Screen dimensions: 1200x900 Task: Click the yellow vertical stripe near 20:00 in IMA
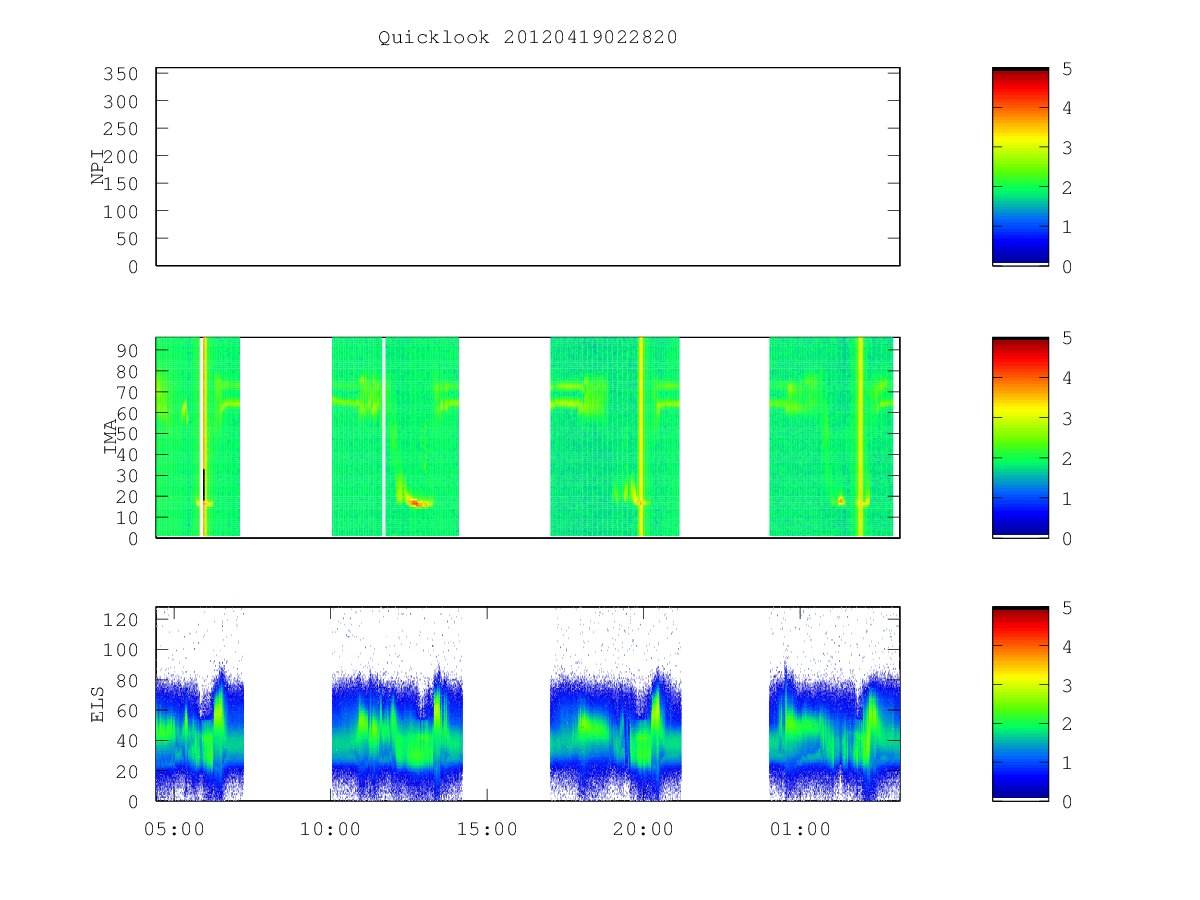[641, 437]
